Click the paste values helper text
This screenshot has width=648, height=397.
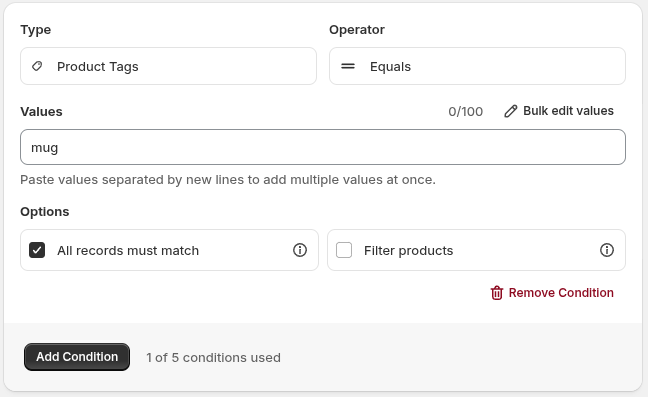(228, 180)
